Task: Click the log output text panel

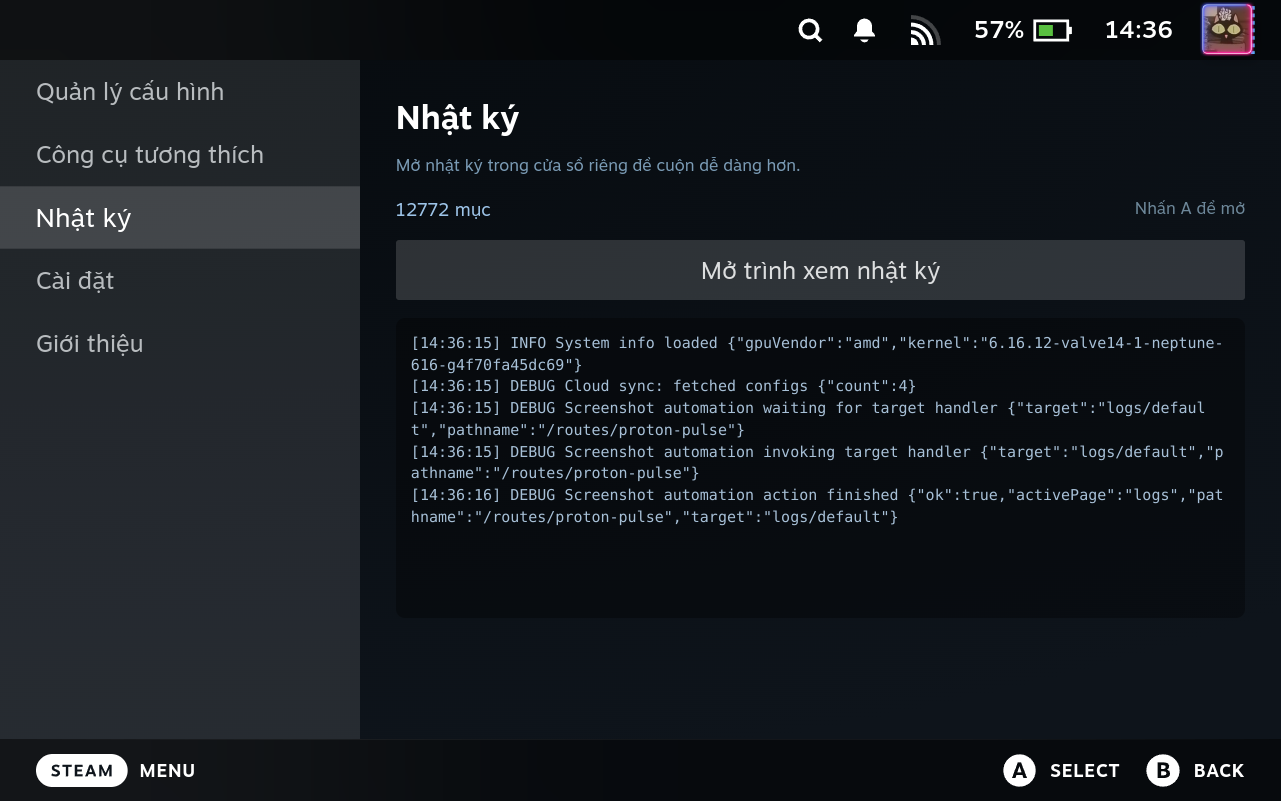Action: tap(820, 468)
